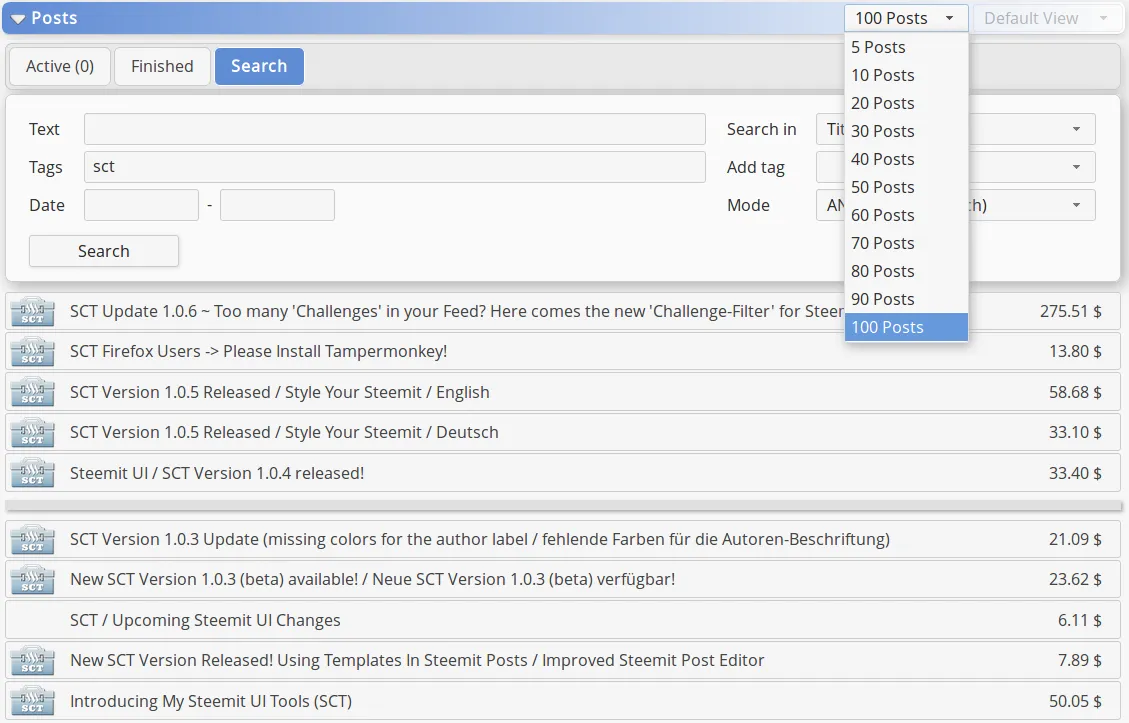Select 5 Posts option

pos(906,48)
